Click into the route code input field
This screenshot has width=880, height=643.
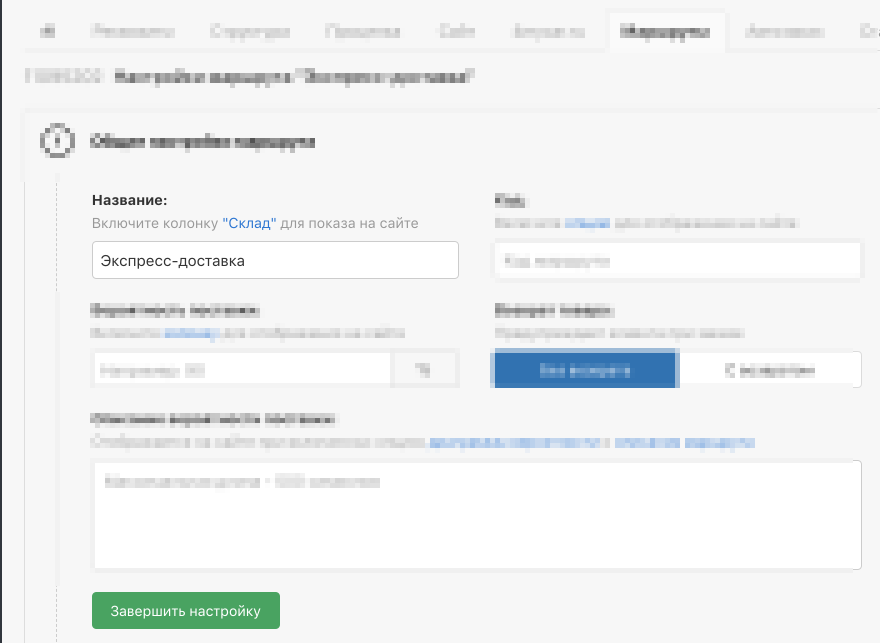point(677,261)
